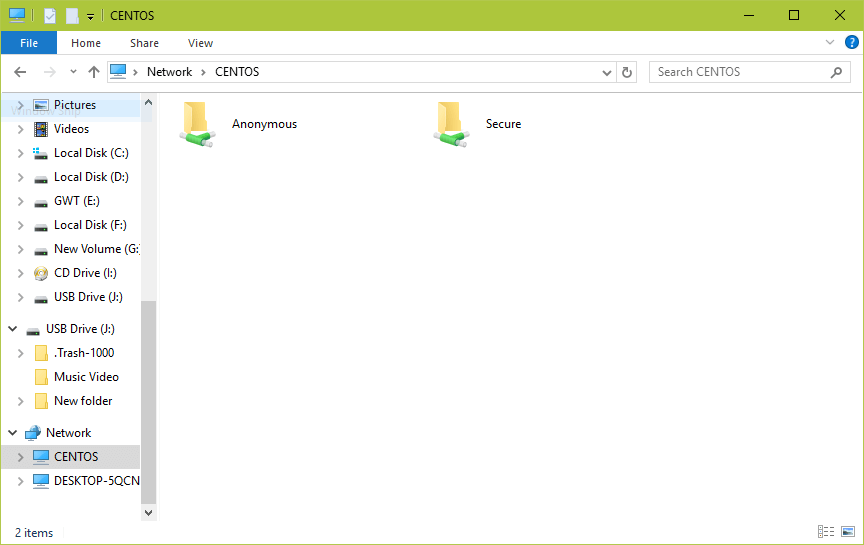Open the Secure shared folder icon
The image size is (864, 545).
(x=451, y=125)
